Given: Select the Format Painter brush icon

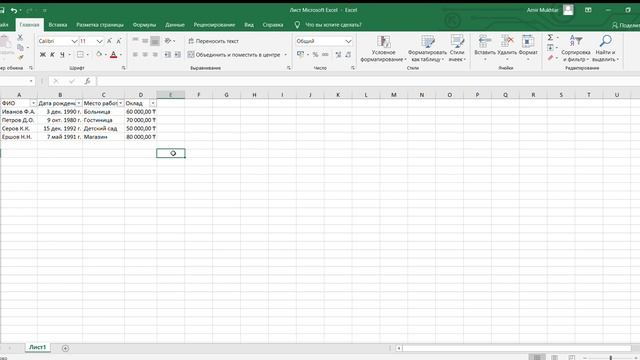Looking at the screenshot, I should (20, 58).
